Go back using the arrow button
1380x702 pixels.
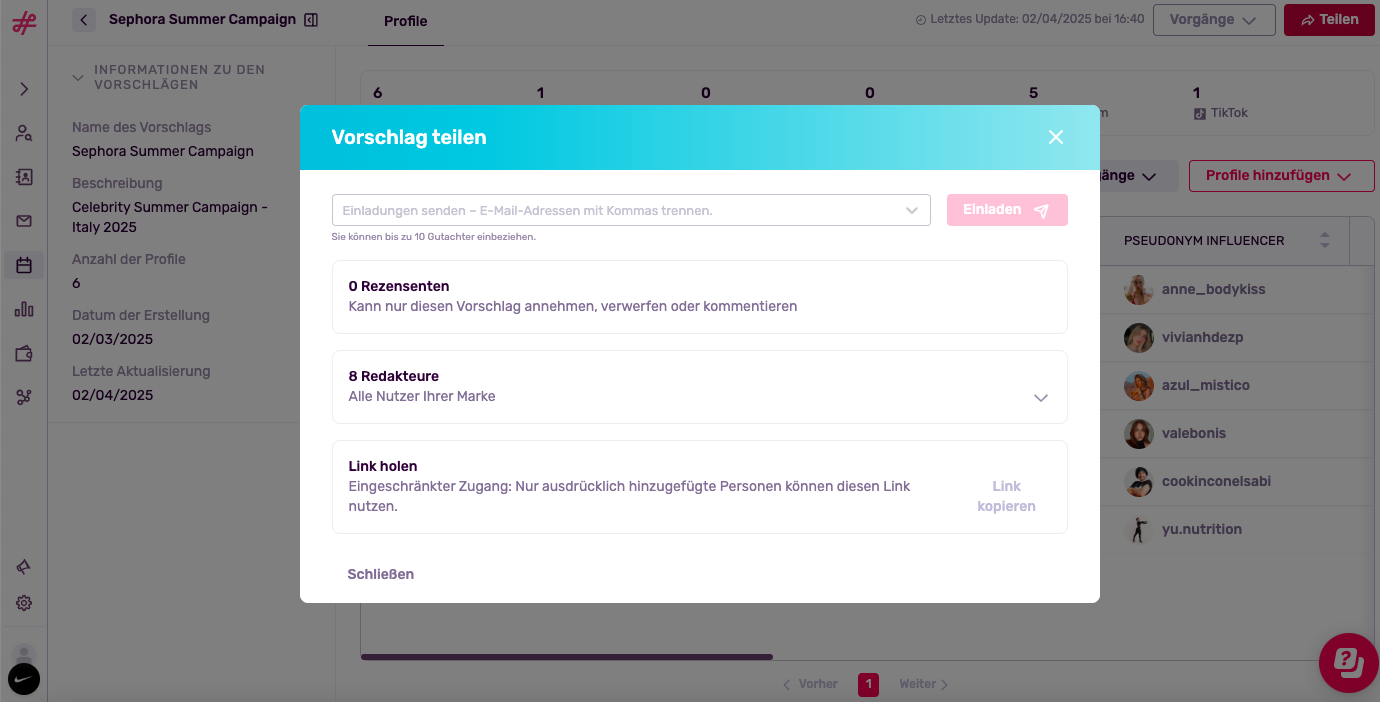tap(84, 19)
